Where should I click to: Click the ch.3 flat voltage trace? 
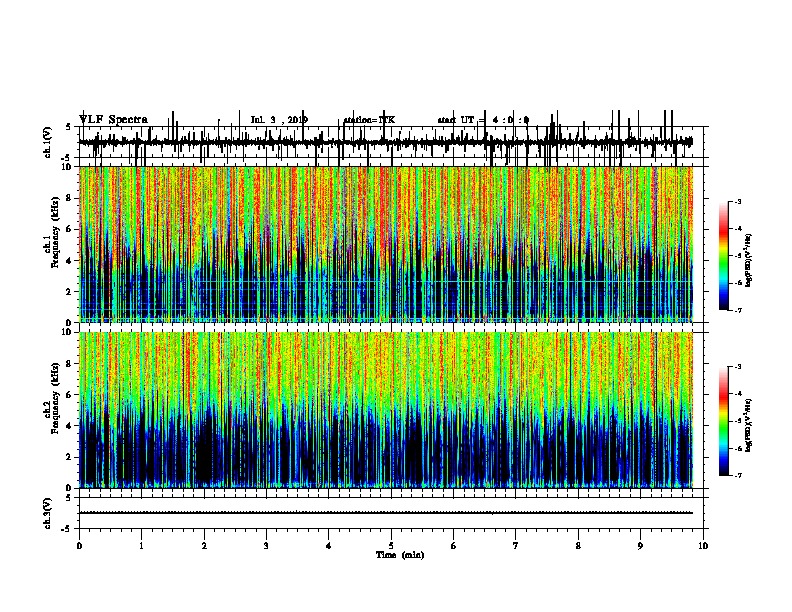tap(386, 513)
